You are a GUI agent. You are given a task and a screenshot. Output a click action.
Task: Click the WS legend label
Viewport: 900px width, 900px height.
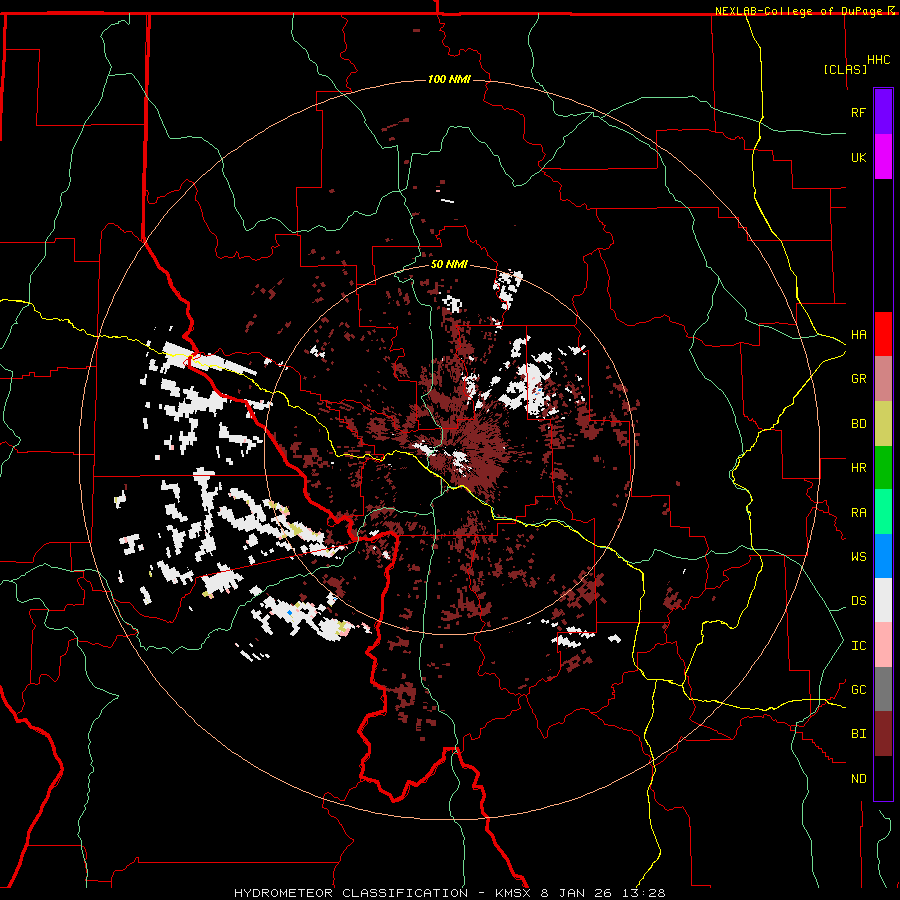tap(858, 557)
